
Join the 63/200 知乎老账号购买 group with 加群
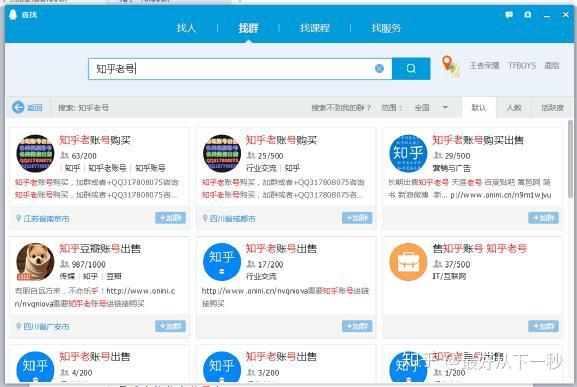click(x=170, y=218)
